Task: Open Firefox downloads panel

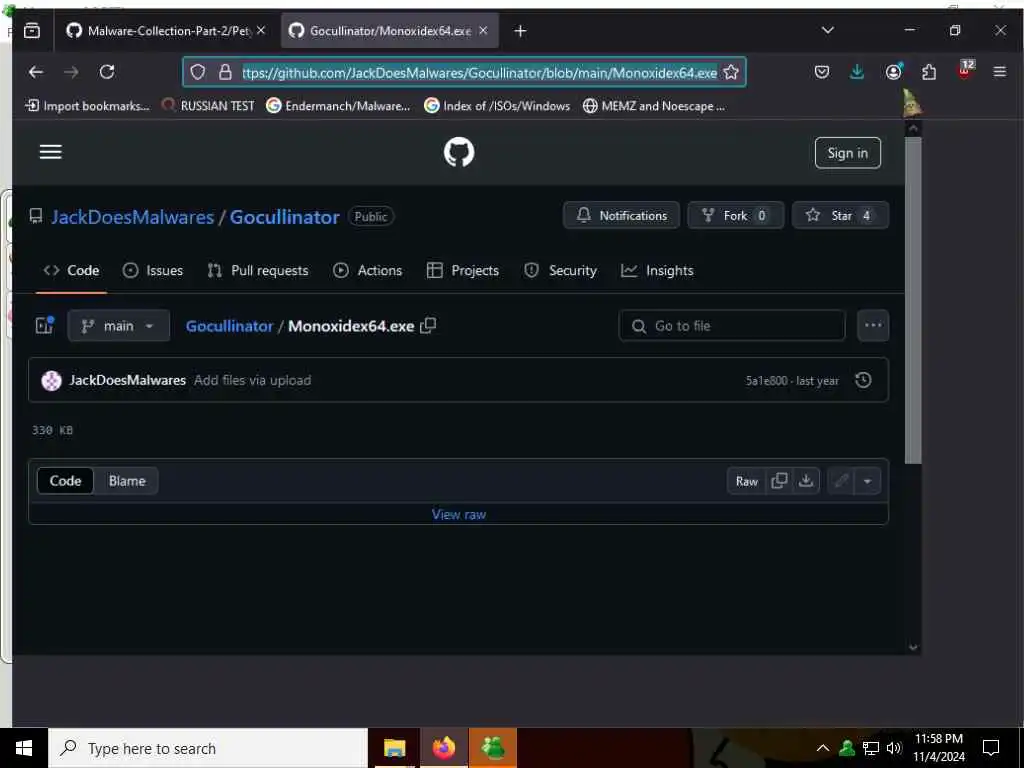Action: point(857,72)
